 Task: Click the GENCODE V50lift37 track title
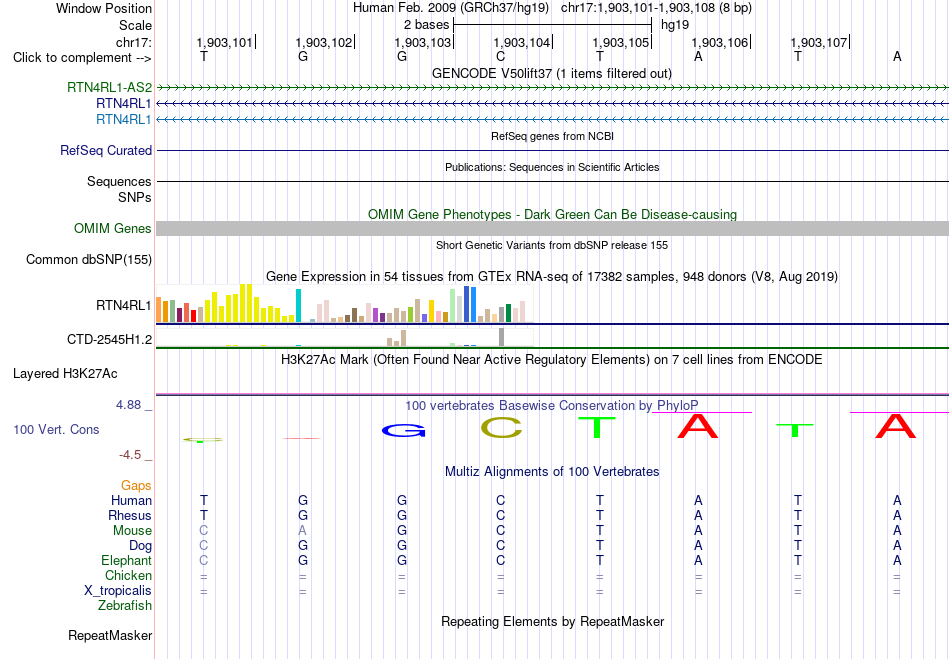click(551, 73)
